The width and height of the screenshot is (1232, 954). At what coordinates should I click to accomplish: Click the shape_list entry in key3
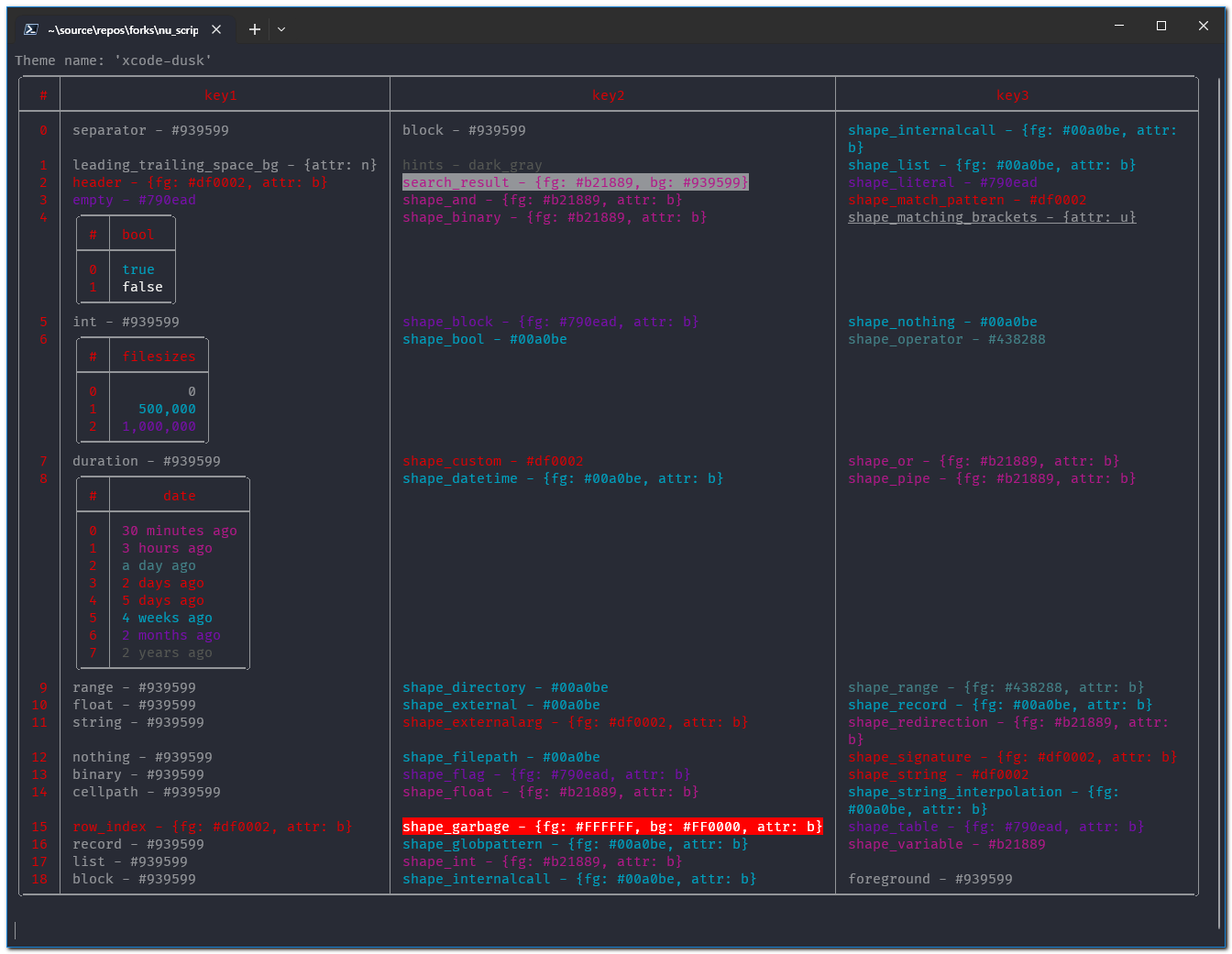click(x=992, y=165)
